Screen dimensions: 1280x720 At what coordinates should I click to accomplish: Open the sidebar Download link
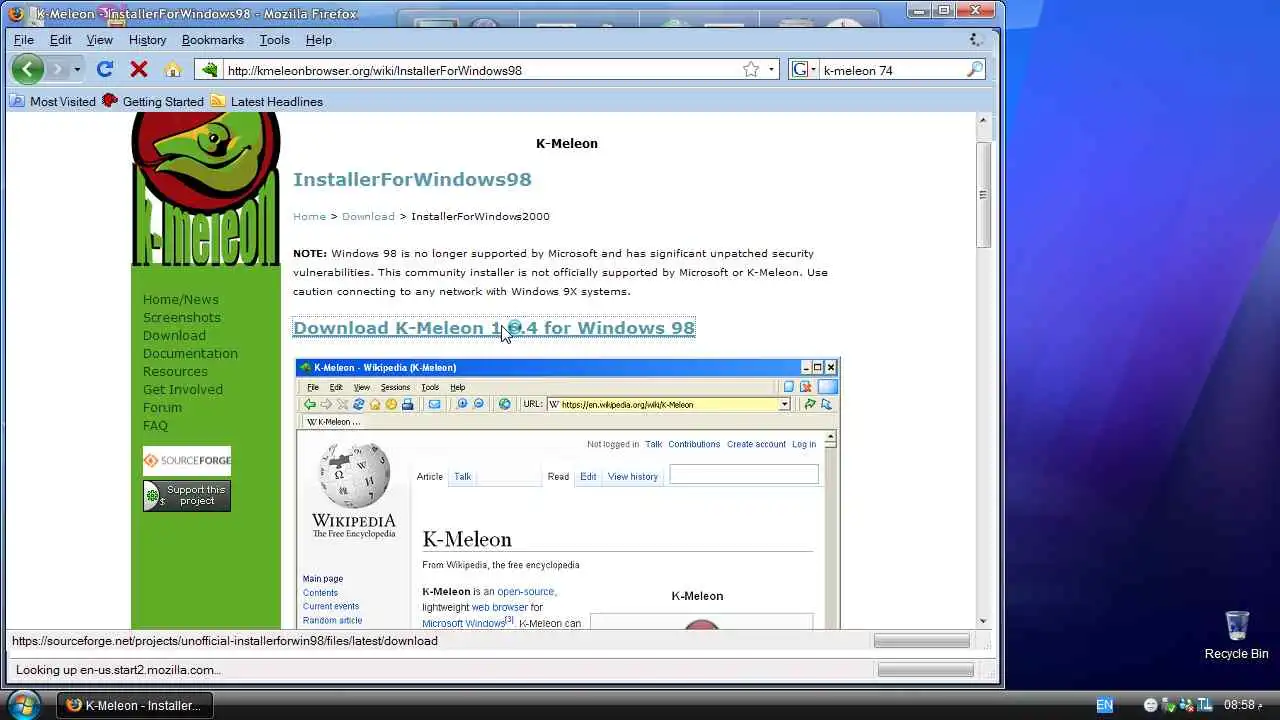tap(174, 335)
